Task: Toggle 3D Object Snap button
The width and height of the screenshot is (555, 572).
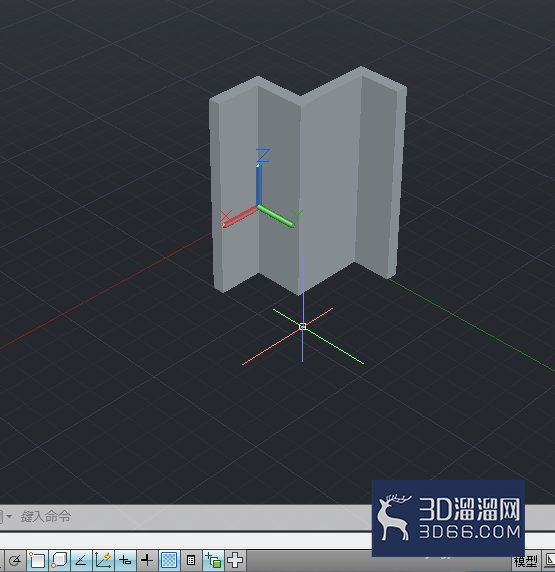Action: [59, 560]
